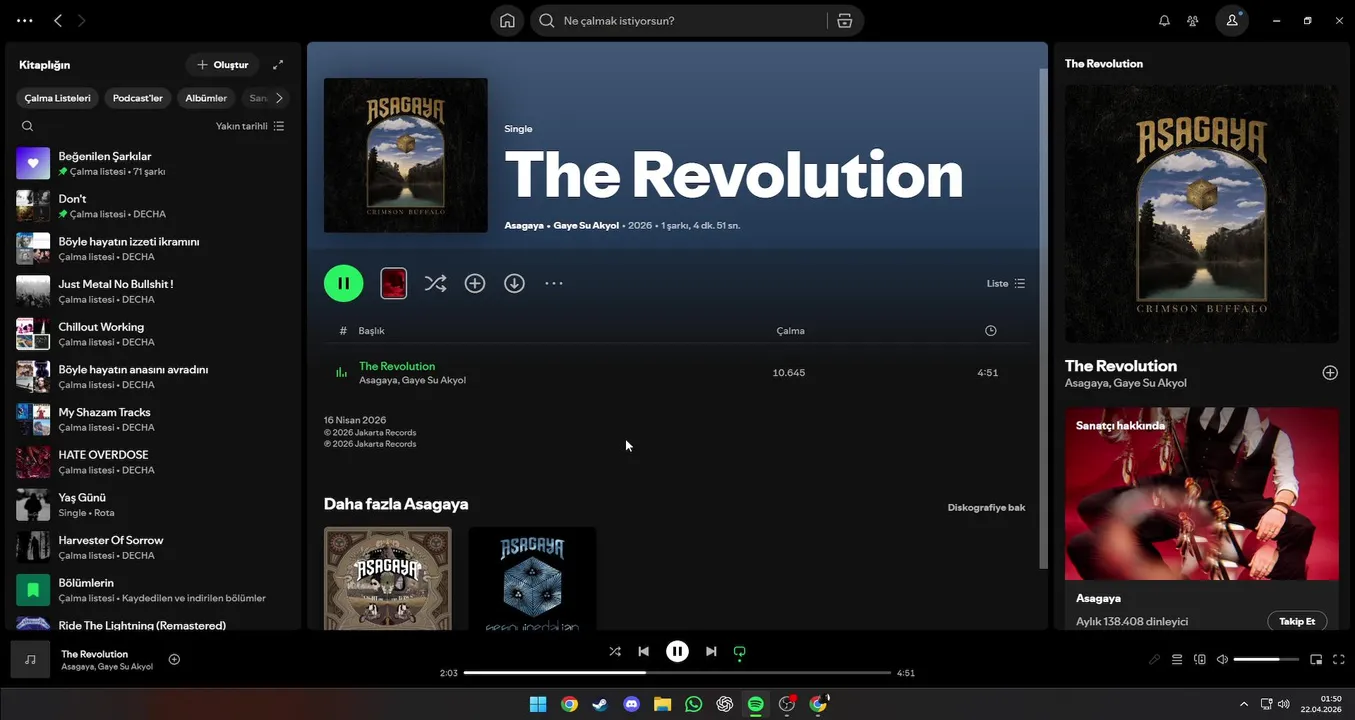Open connect to a device
Viewport: 1355px width, 720px height.
(x=1200, y=659)
